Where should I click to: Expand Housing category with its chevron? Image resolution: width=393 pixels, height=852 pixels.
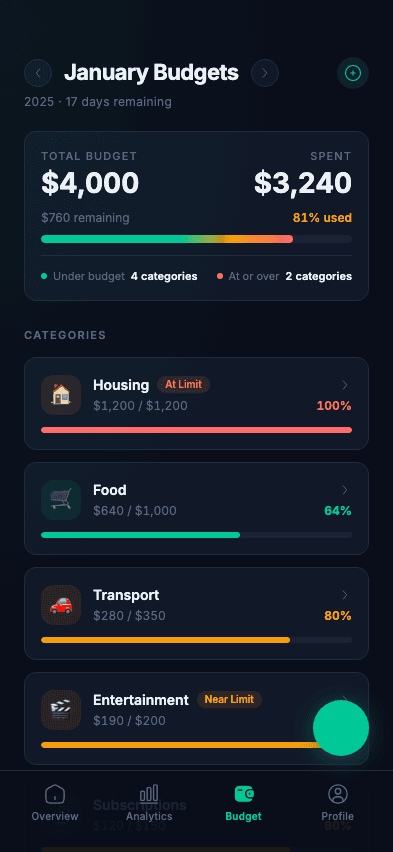pos(345,385)
